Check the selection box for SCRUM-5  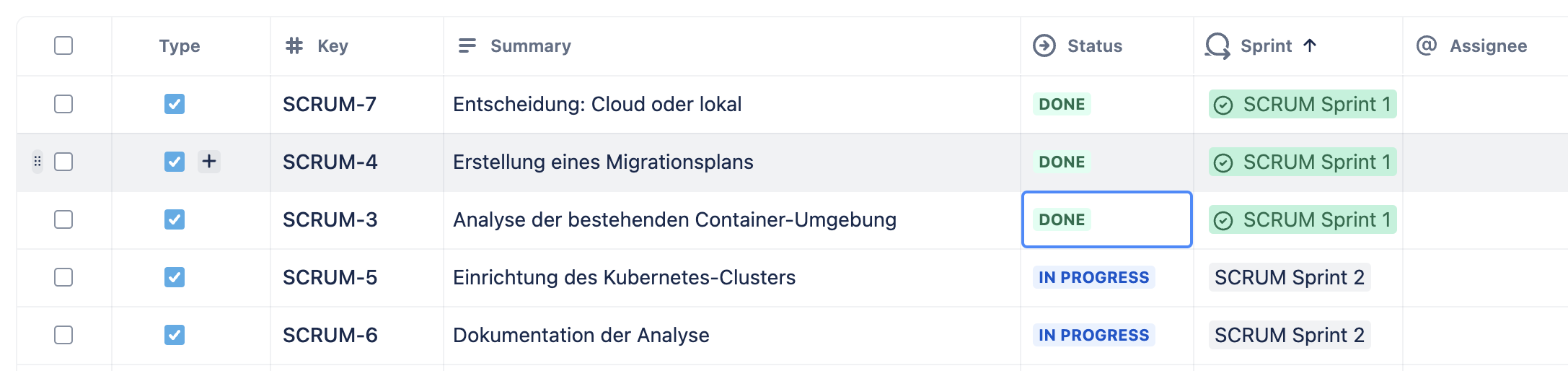click(x=63, y=277)
